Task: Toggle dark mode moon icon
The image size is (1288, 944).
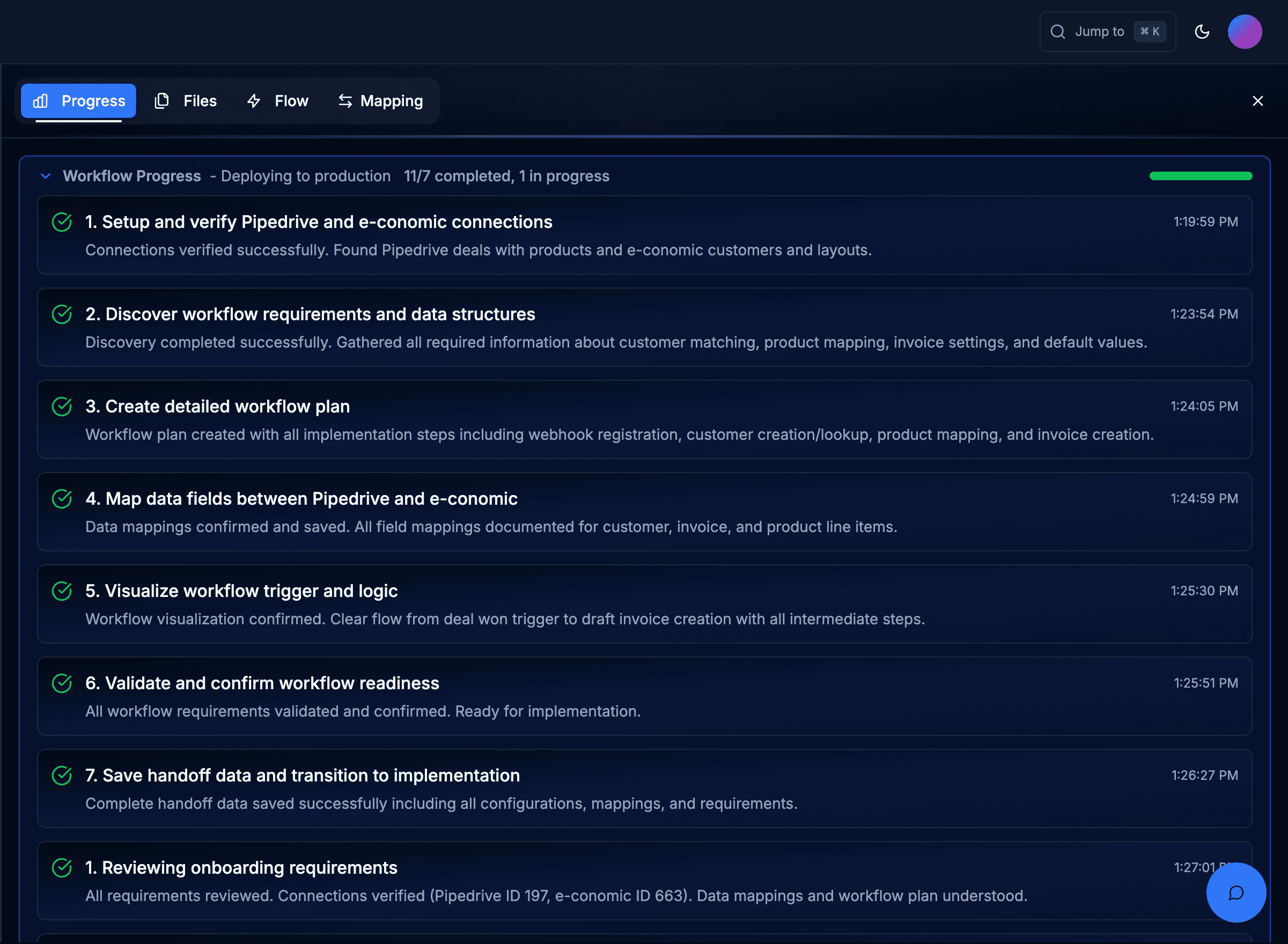Action: (1202, 32)
